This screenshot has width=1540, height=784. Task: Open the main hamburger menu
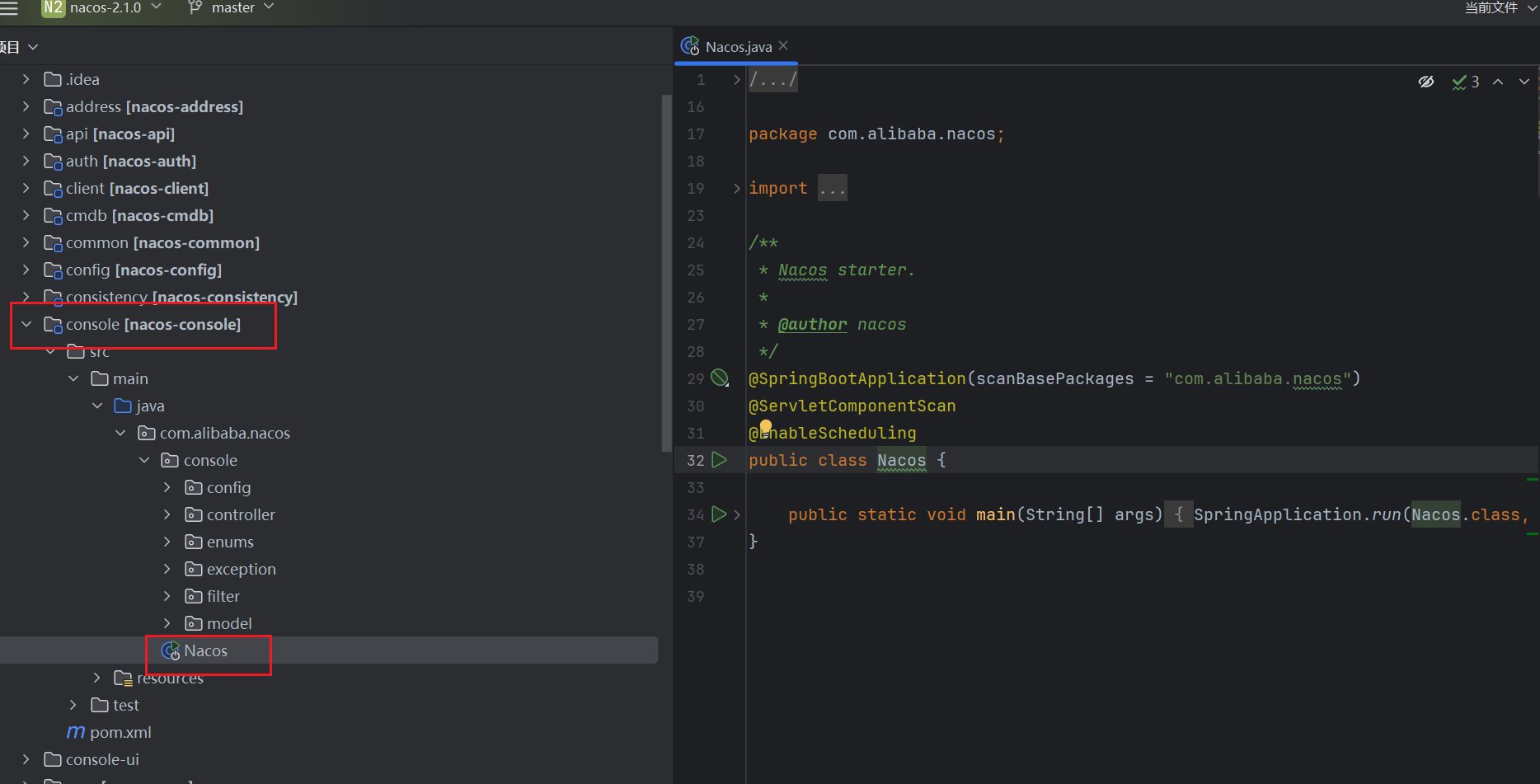click(8, 7)
